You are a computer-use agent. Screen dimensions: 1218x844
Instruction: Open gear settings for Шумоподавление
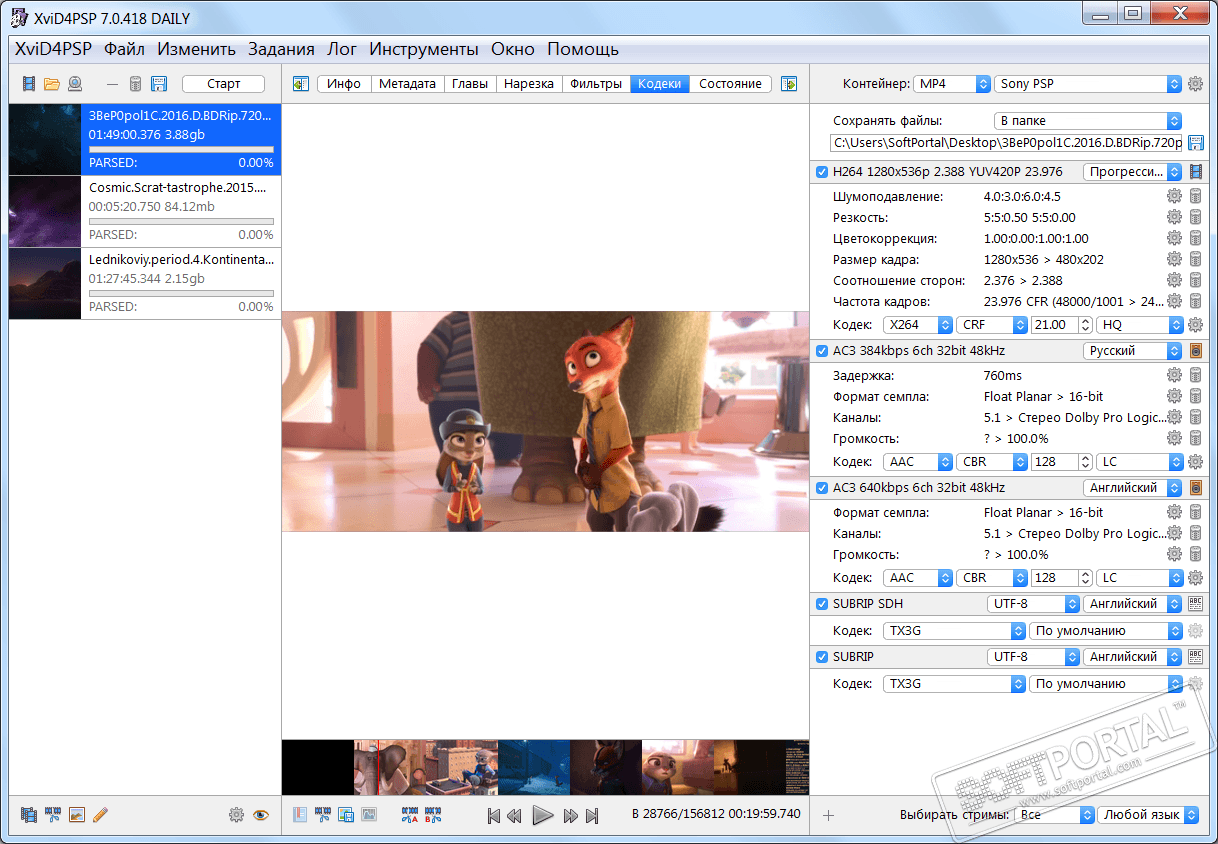[1174, 197]
